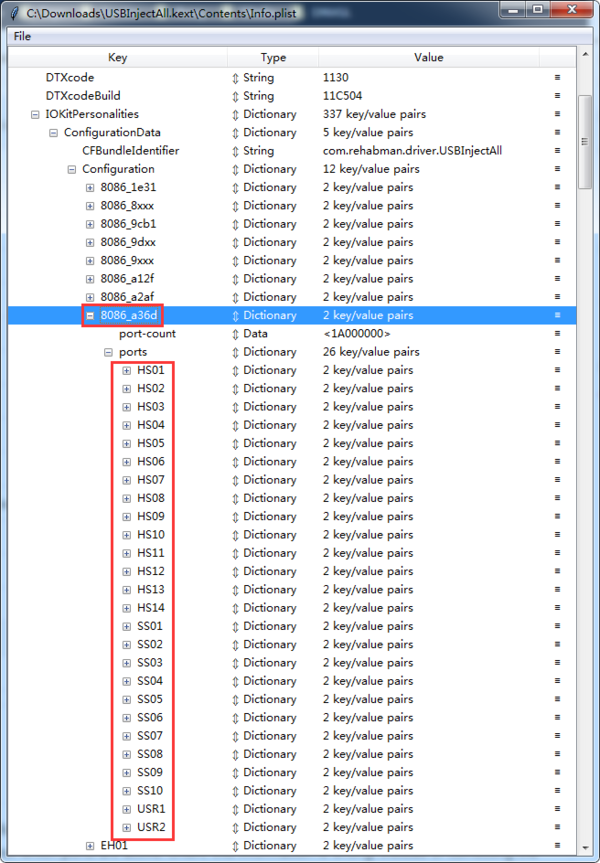Open the File menu
600x863 pixels.
coord(22,36)
